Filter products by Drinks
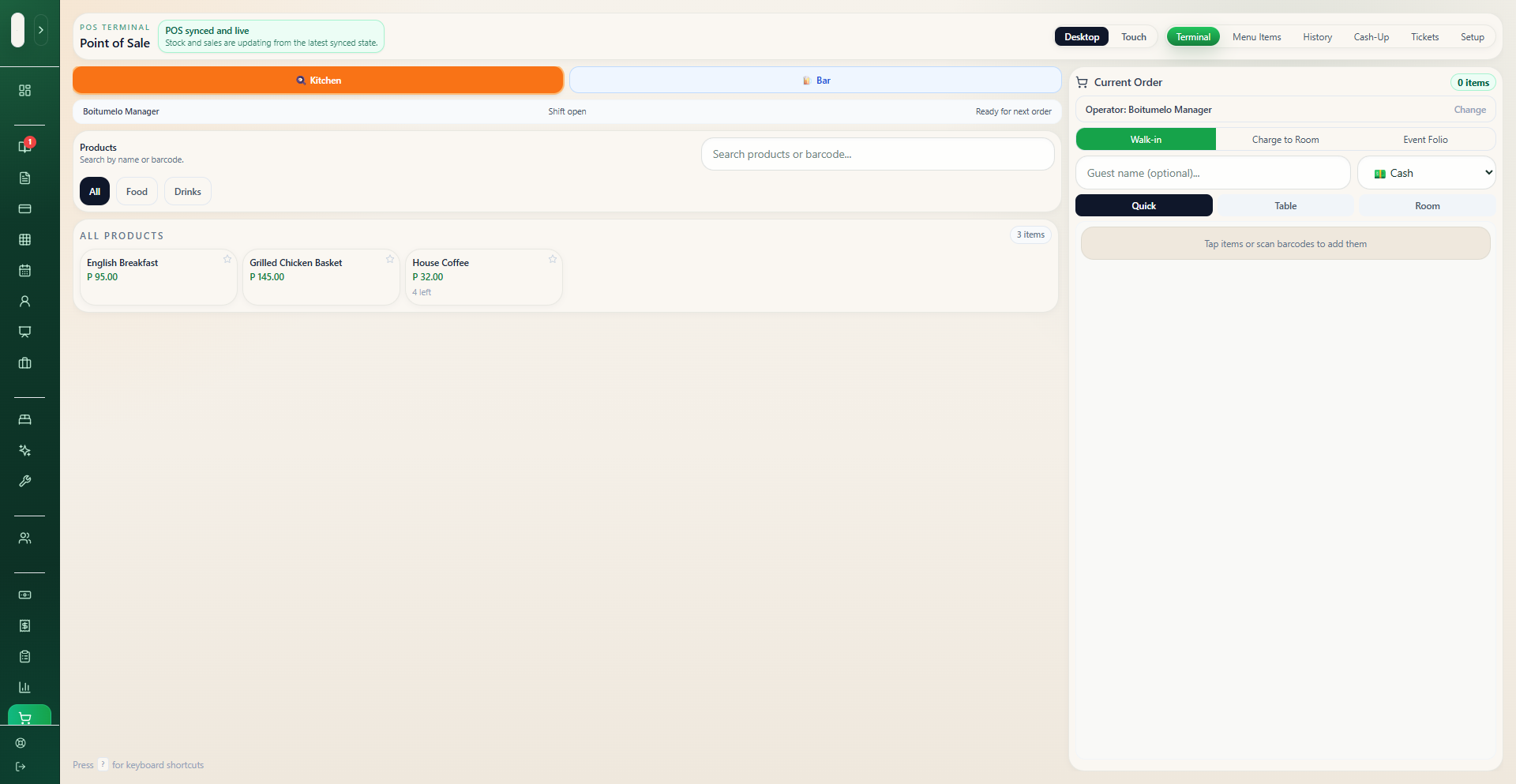This screenshot has width=1516, height=784. click(x=188, y=192)
